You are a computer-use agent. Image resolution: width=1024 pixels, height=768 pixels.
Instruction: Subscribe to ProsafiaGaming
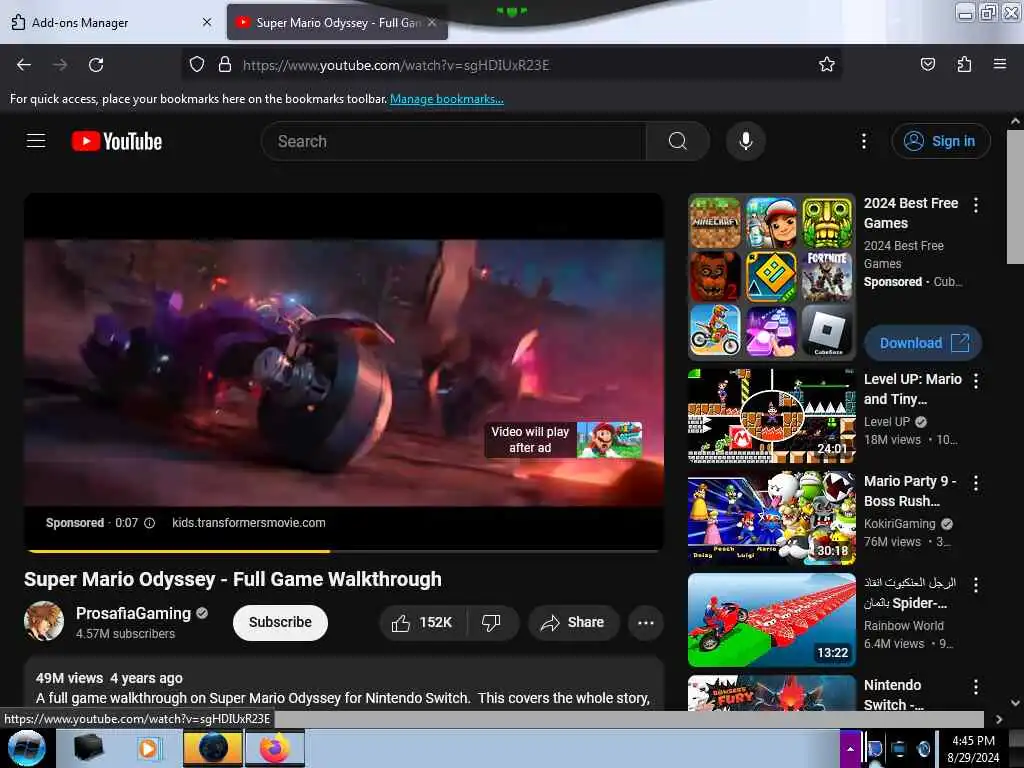[x=280, y=622]
